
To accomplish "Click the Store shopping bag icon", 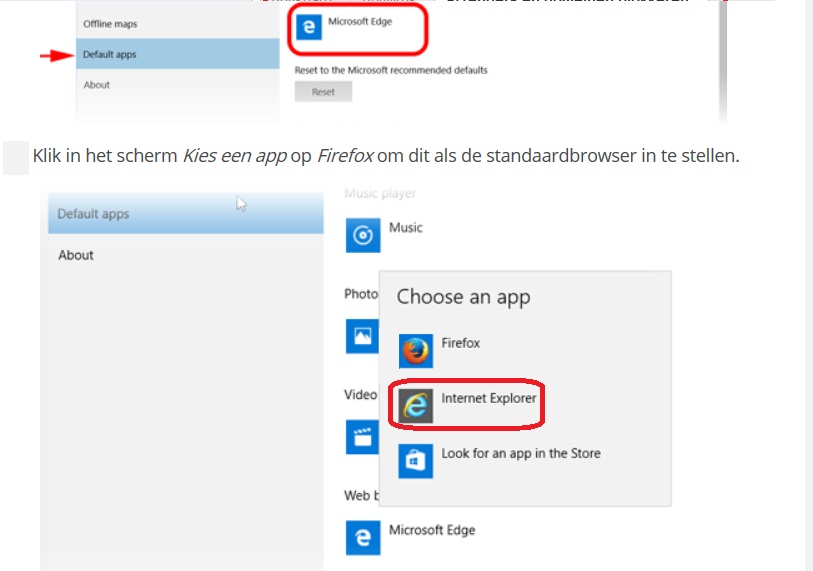I will 416,461.
